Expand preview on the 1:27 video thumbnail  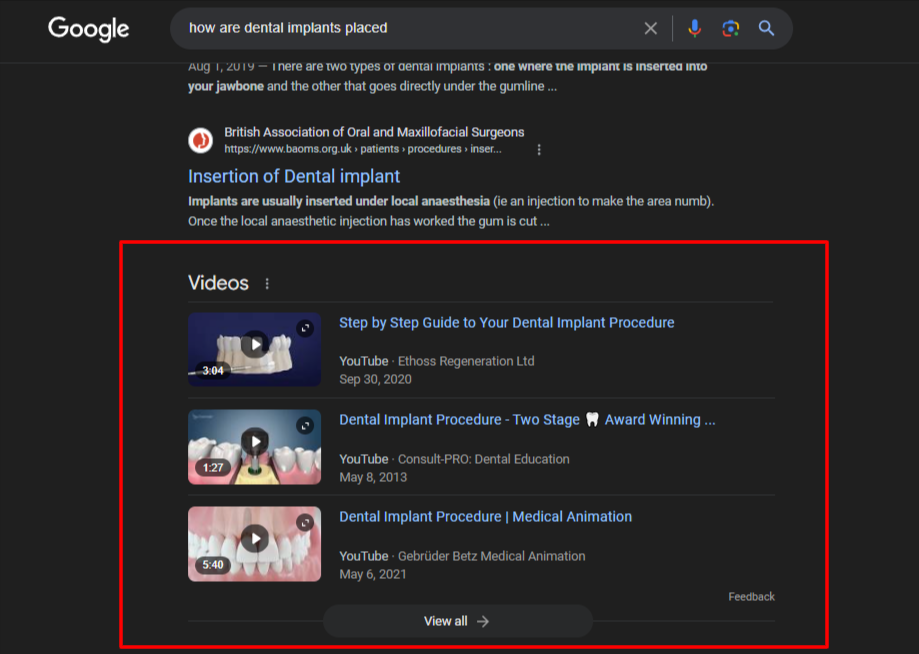(305, 425)
